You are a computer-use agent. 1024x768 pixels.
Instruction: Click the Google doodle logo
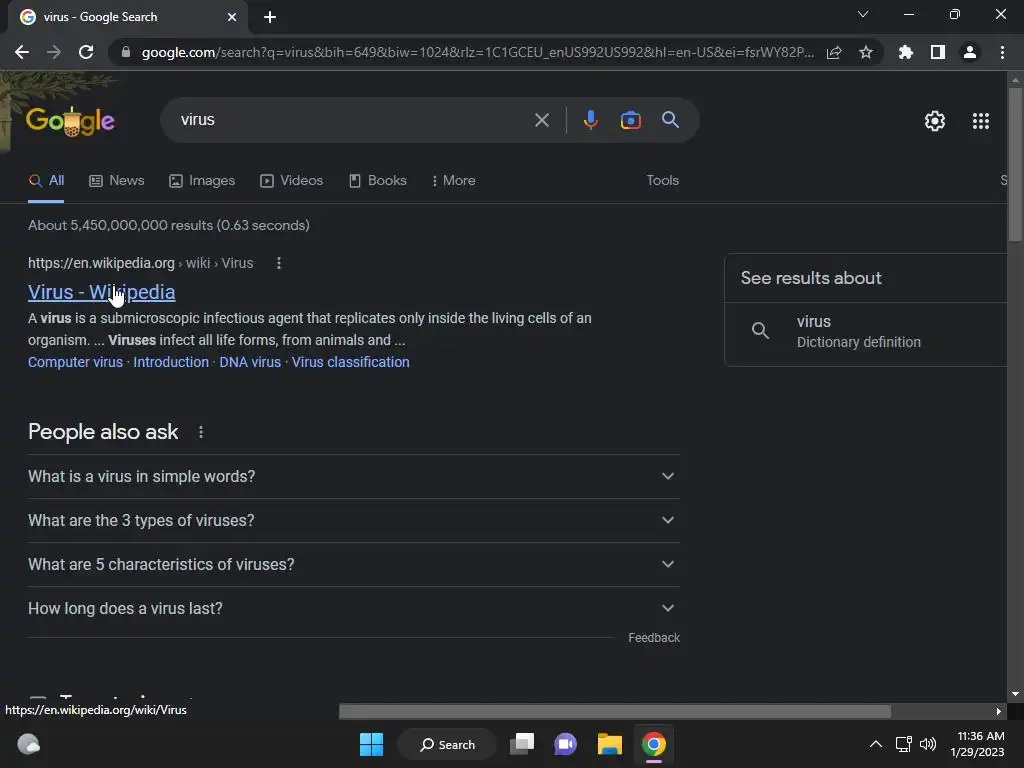(x=70, y=121)
